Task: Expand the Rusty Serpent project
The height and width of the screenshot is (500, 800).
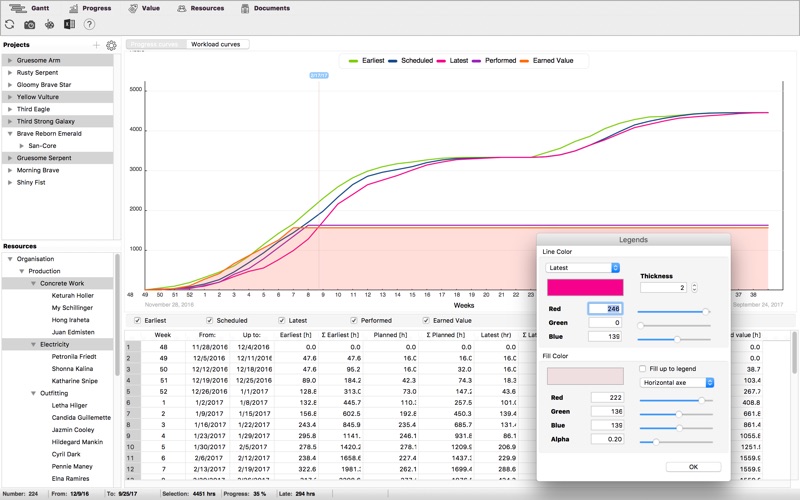Action: [10, 72]
